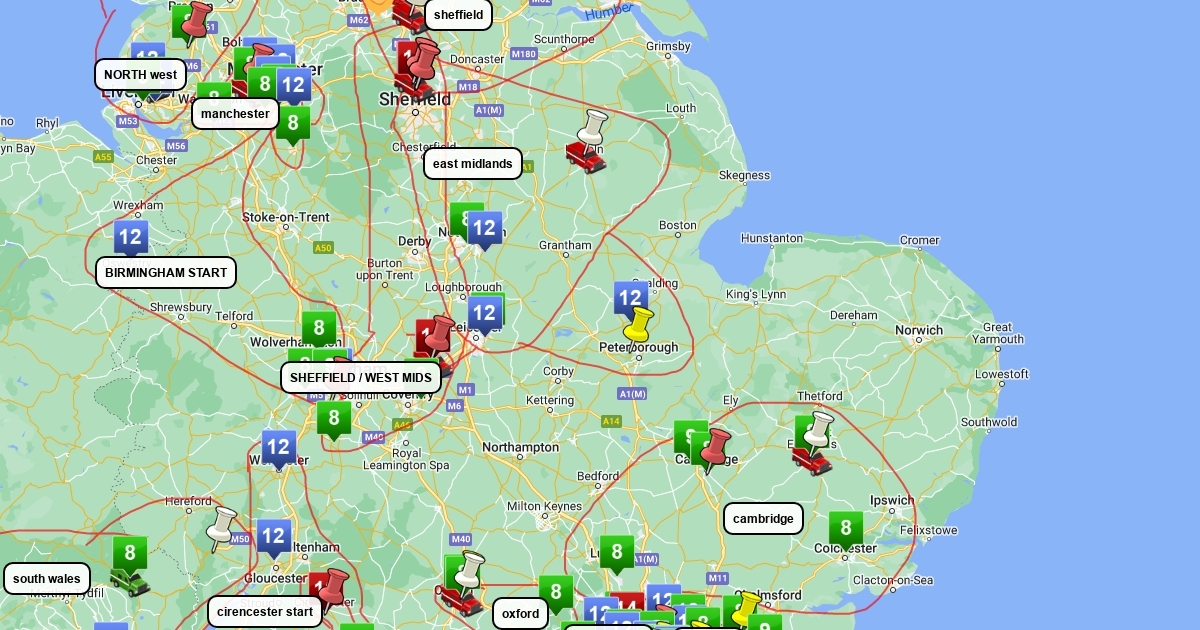
Task: Click the 'cirencester start' label
Action: pos(265,612)
